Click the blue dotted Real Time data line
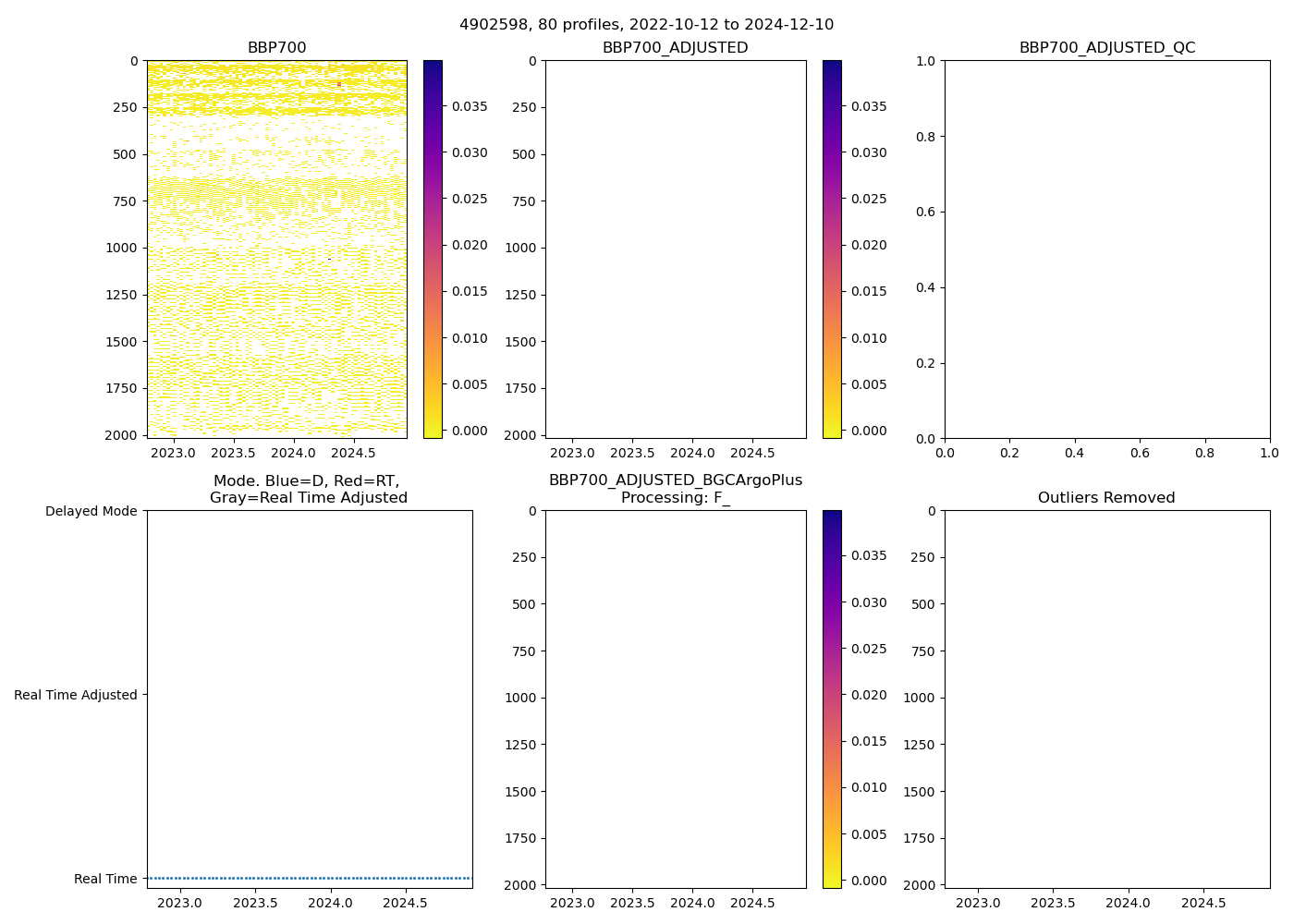Screen dimensions: 1294x924 pos(310,878)
